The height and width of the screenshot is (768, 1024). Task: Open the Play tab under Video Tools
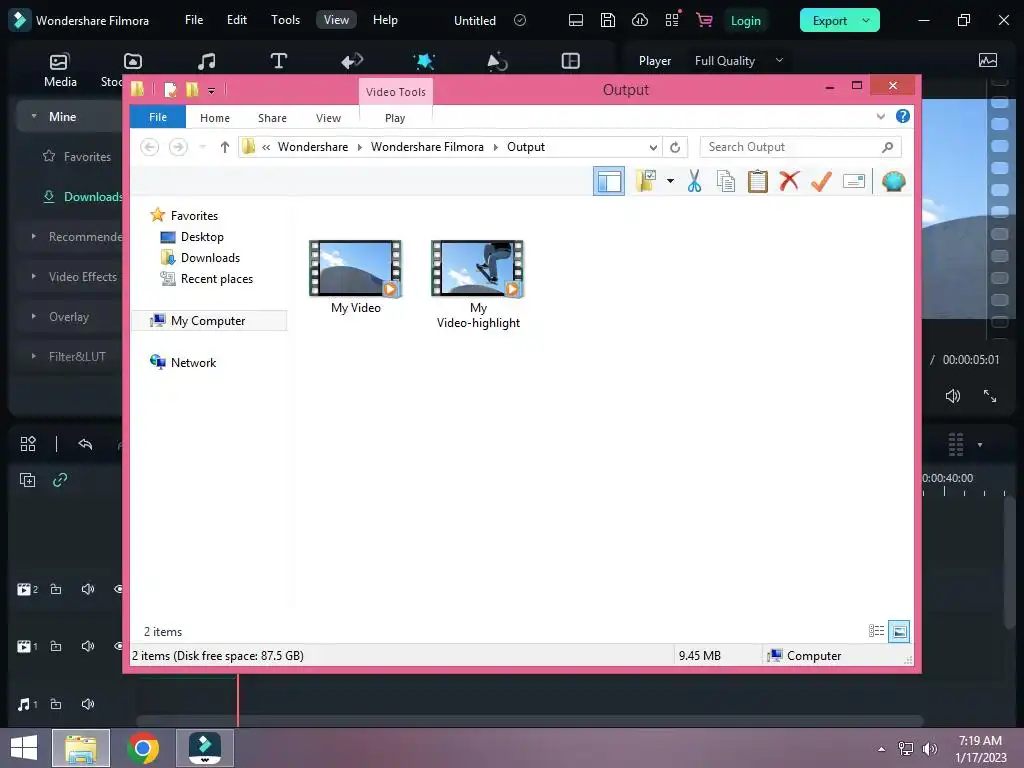click(x=395, y=118)
